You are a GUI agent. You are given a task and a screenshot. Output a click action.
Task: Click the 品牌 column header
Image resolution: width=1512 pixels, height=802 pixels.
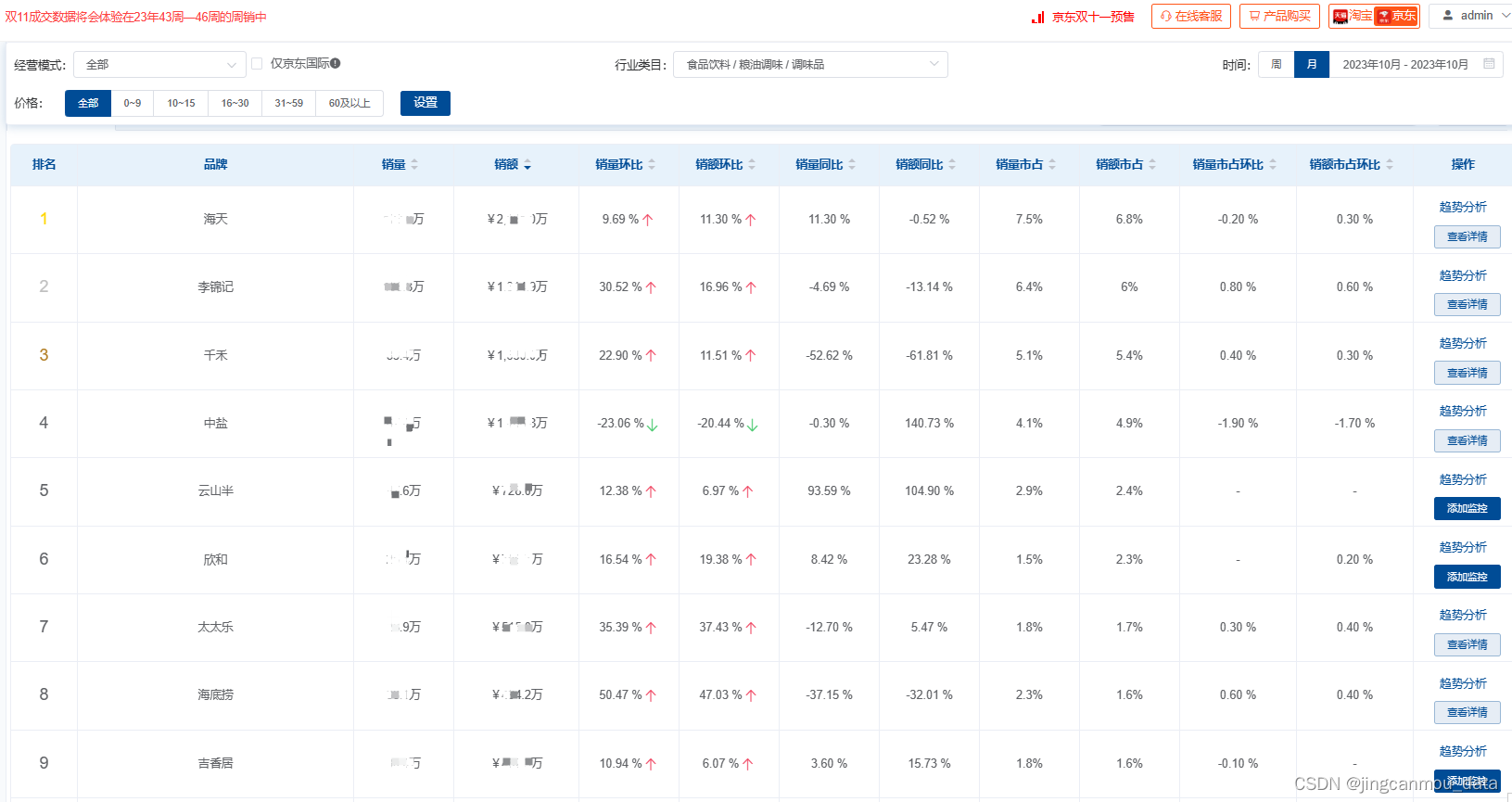[x=216, y=164]
